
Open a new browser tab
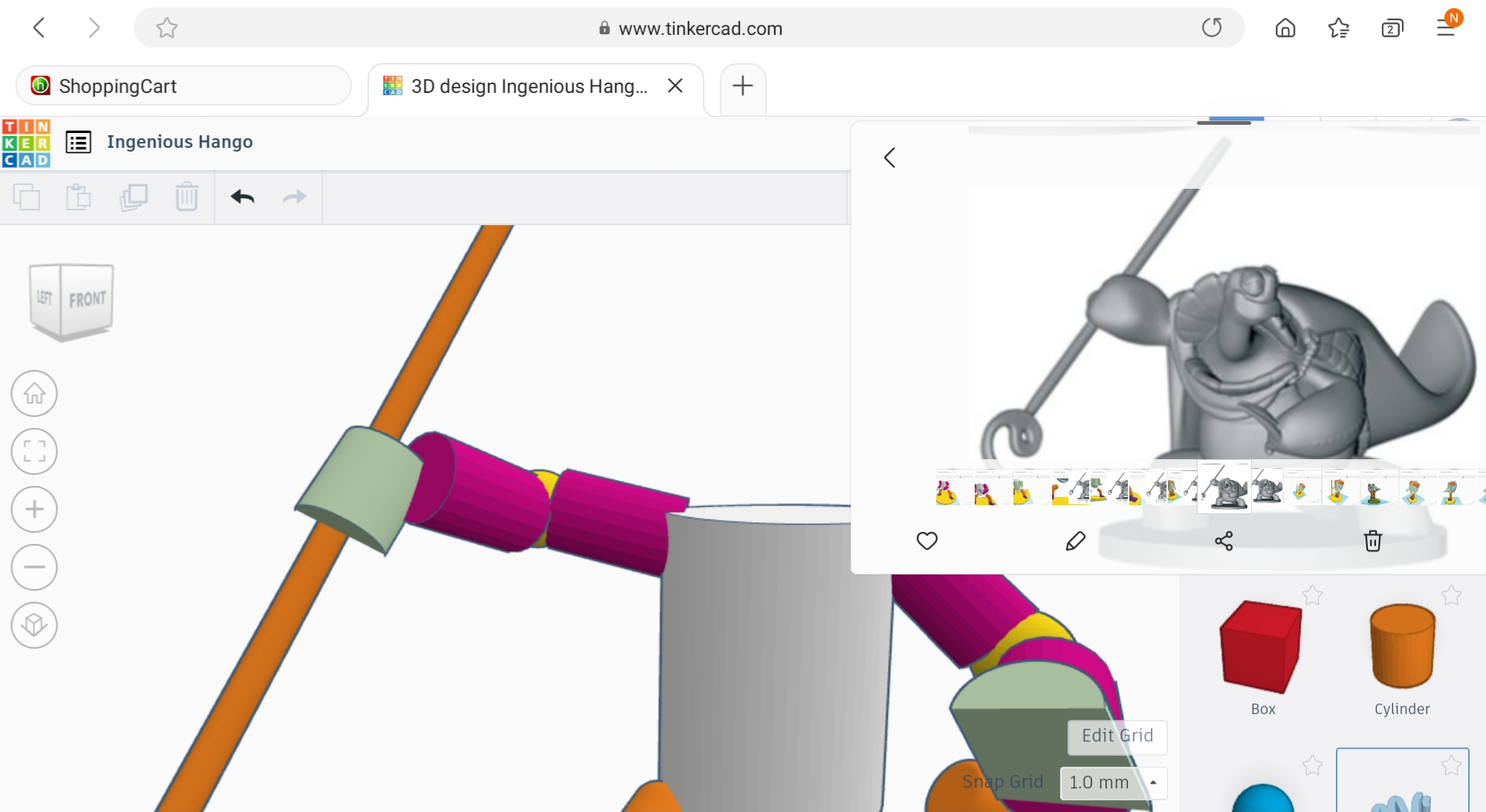coord(742,86)
